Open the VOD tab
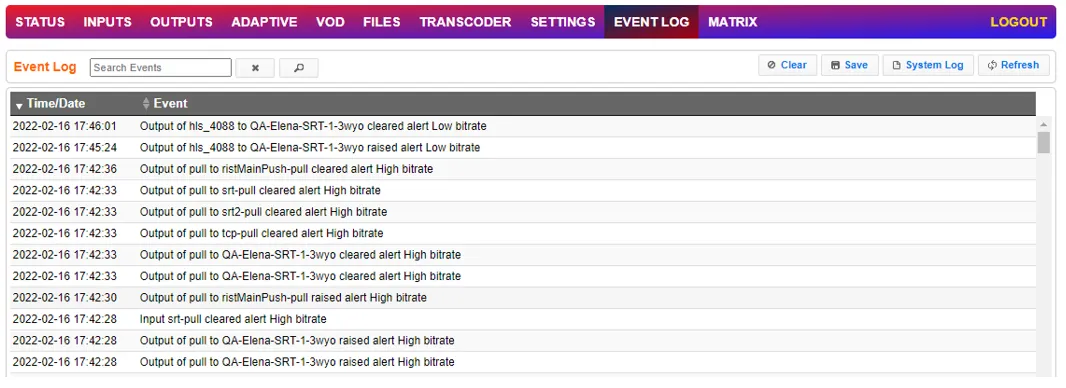 [330, 22]
